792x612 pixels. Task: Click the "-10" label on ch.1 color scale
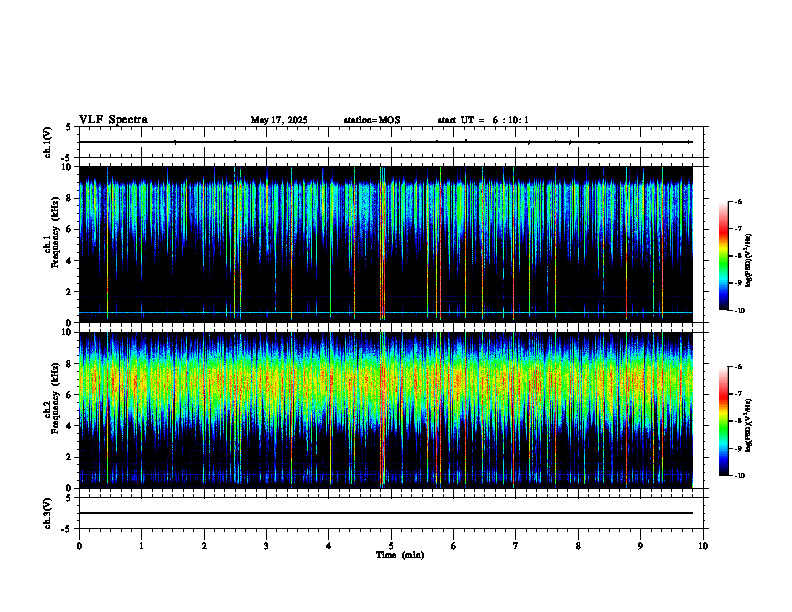click(x=739, y=311)
